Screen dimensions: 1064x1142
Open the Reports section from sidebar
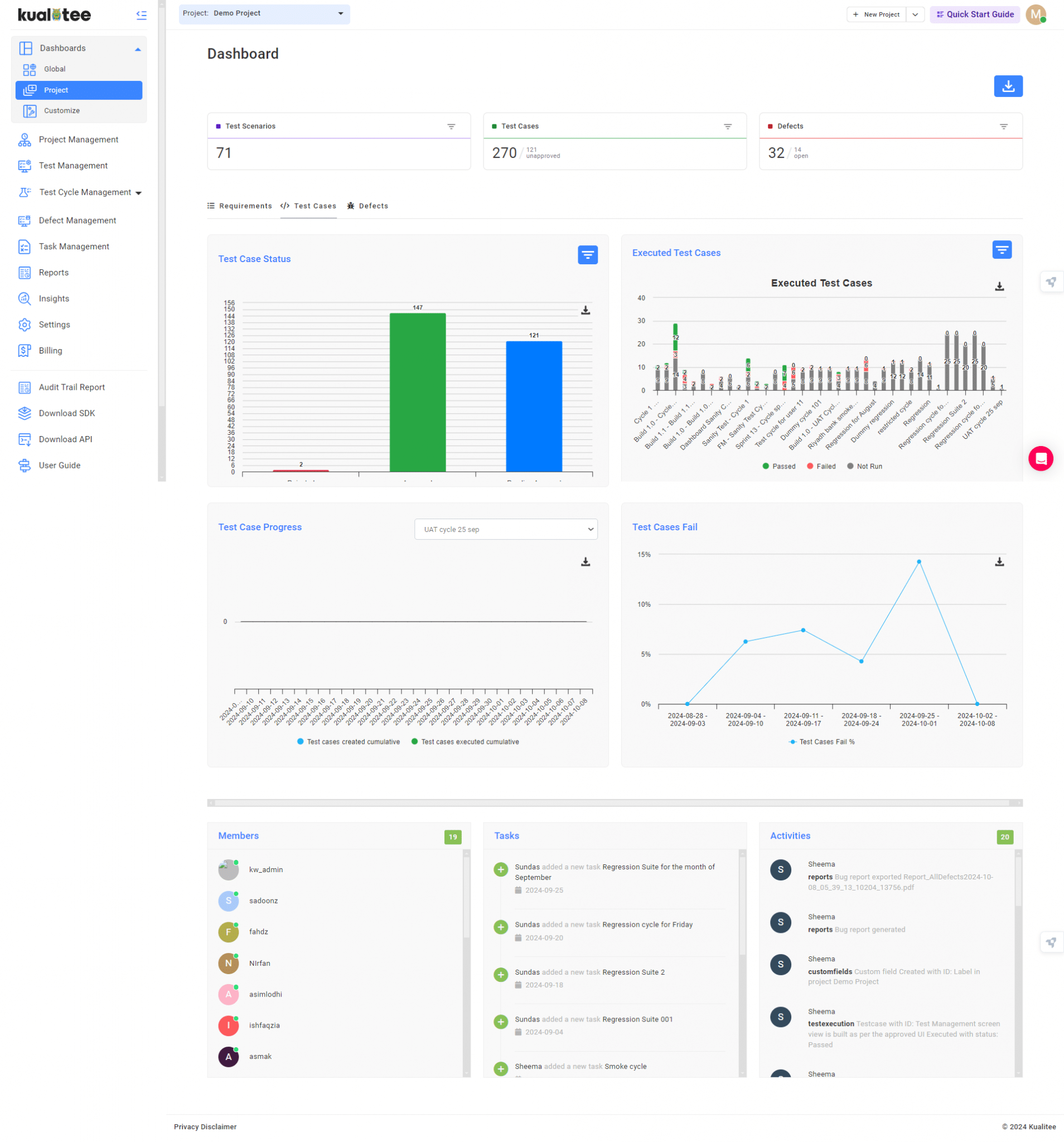point(54,272)
